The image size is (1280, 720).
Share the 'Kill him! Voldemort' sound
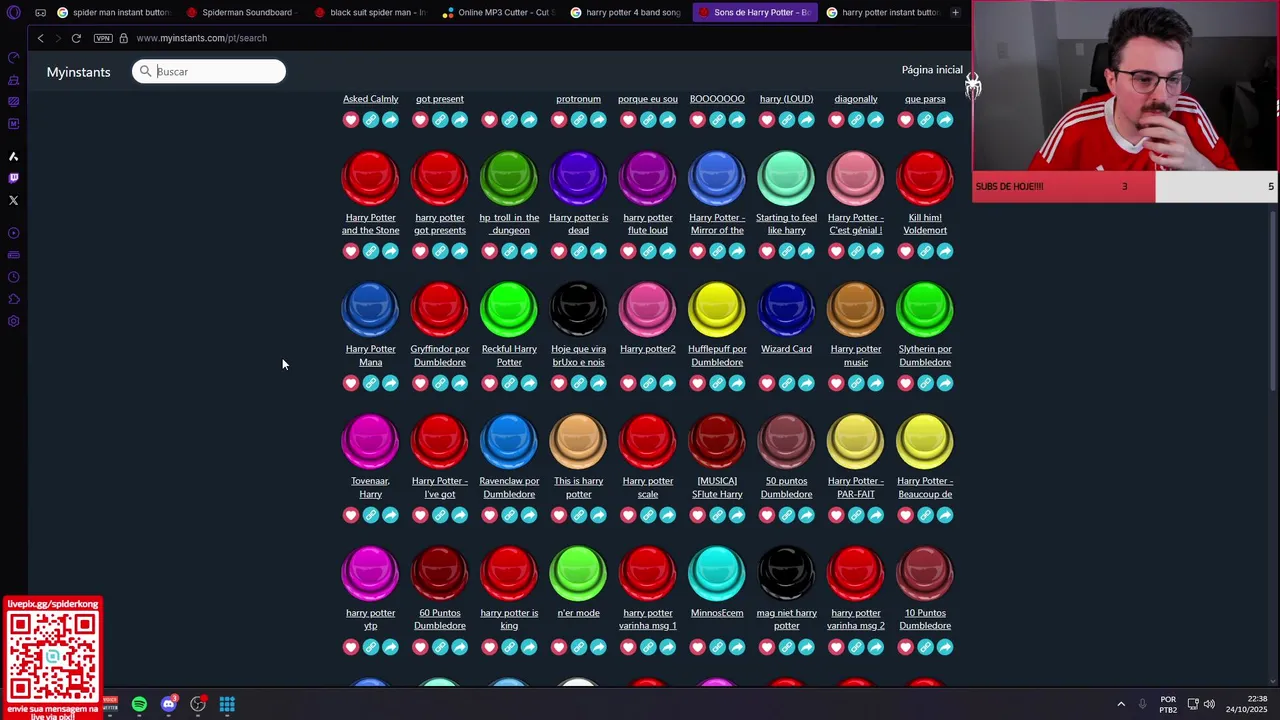click(945, 251)
